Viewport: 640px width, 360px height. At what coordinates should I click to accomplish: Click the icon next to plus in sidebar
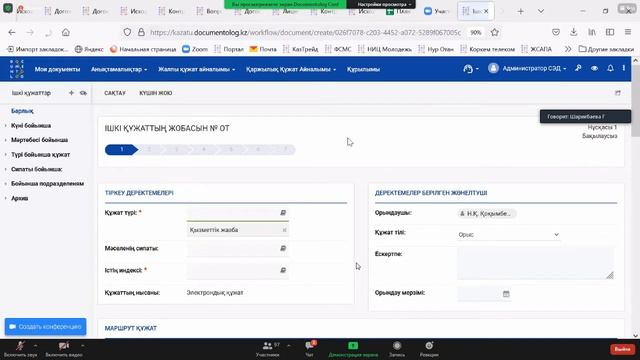tap(83, 93)
